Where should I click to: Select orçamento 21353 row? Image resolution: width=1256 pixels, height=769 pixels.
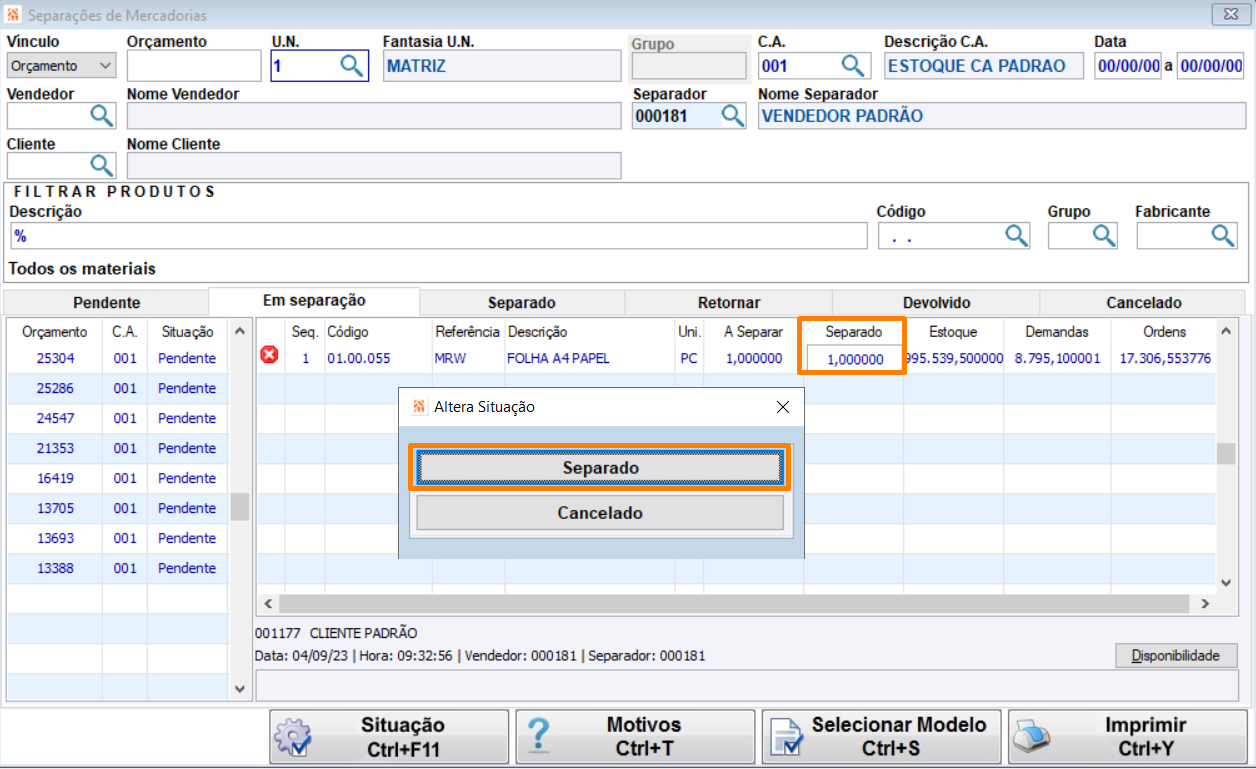coord(118,448)
